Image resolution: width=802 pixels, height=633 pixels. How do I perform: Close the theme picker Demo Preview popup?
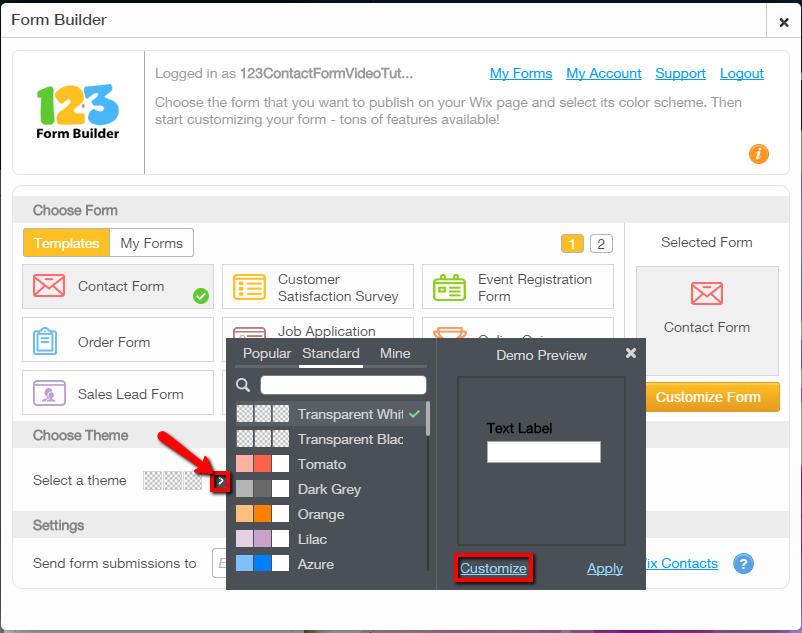[x=631, y=353]
